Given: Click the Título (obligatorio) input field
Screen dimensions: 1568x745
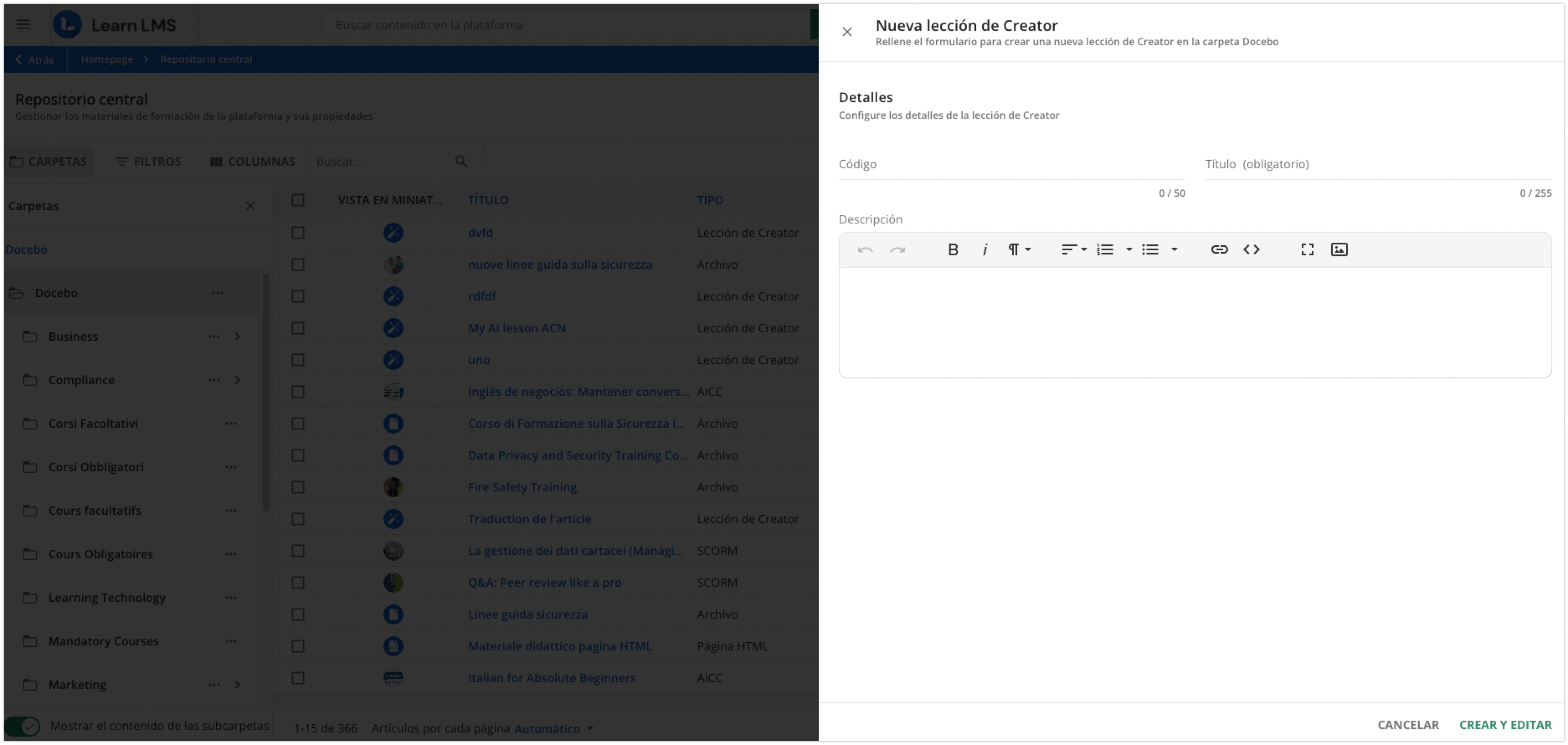Looking at the screenshot, I should [1378, 164].
